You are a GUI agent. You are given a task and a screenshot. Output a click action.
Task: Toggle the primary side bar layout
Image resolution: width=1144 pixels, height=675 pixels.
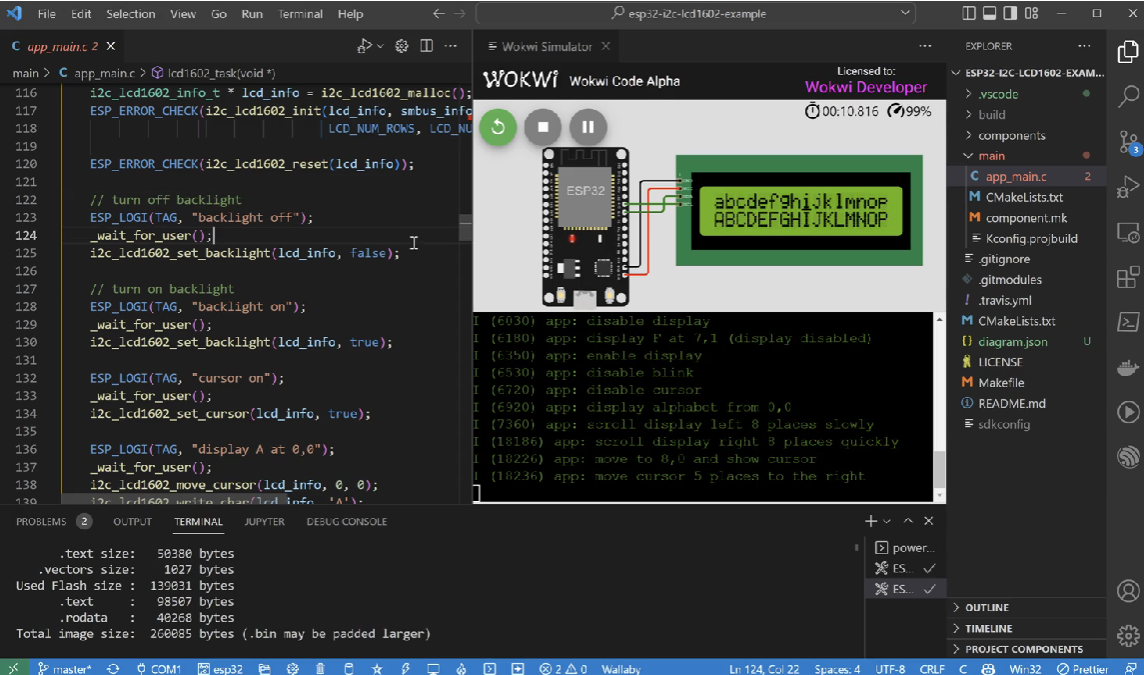click(x=968, y=14)
